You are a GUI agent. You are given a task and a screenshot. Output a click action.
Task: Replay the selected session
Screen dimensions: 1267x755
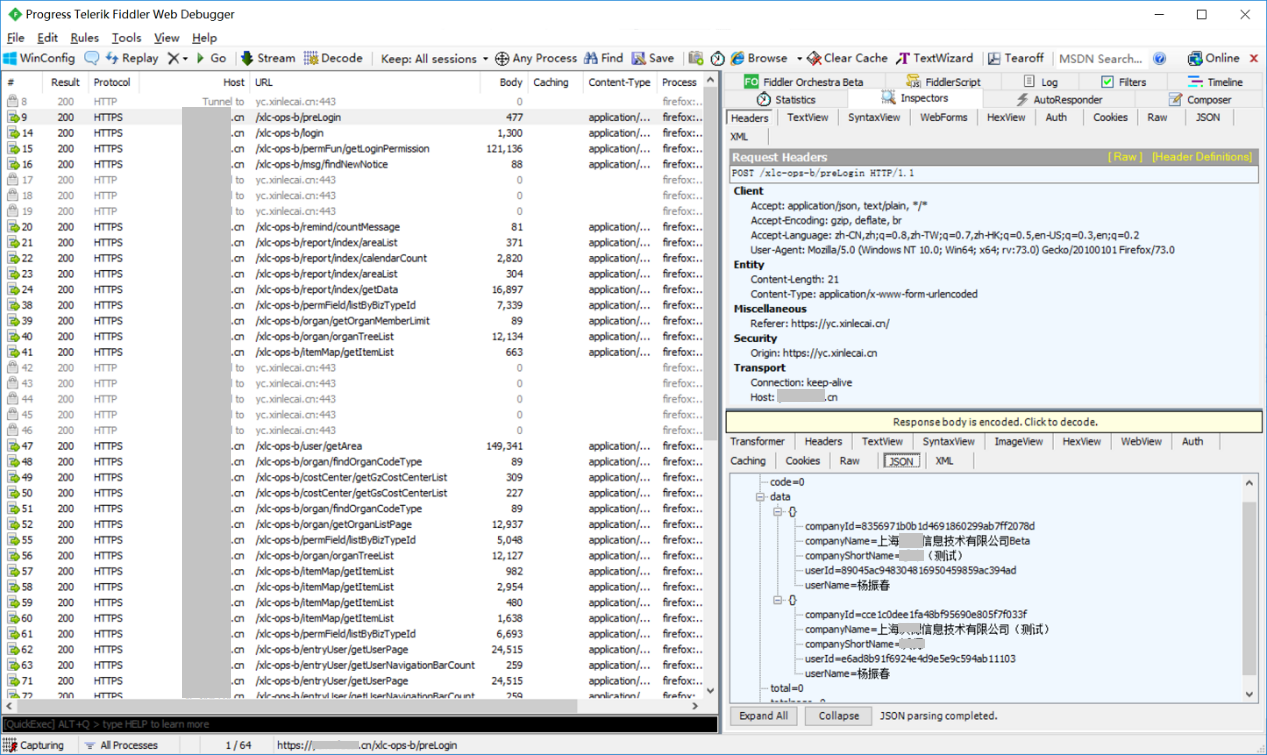coord(132,58)
